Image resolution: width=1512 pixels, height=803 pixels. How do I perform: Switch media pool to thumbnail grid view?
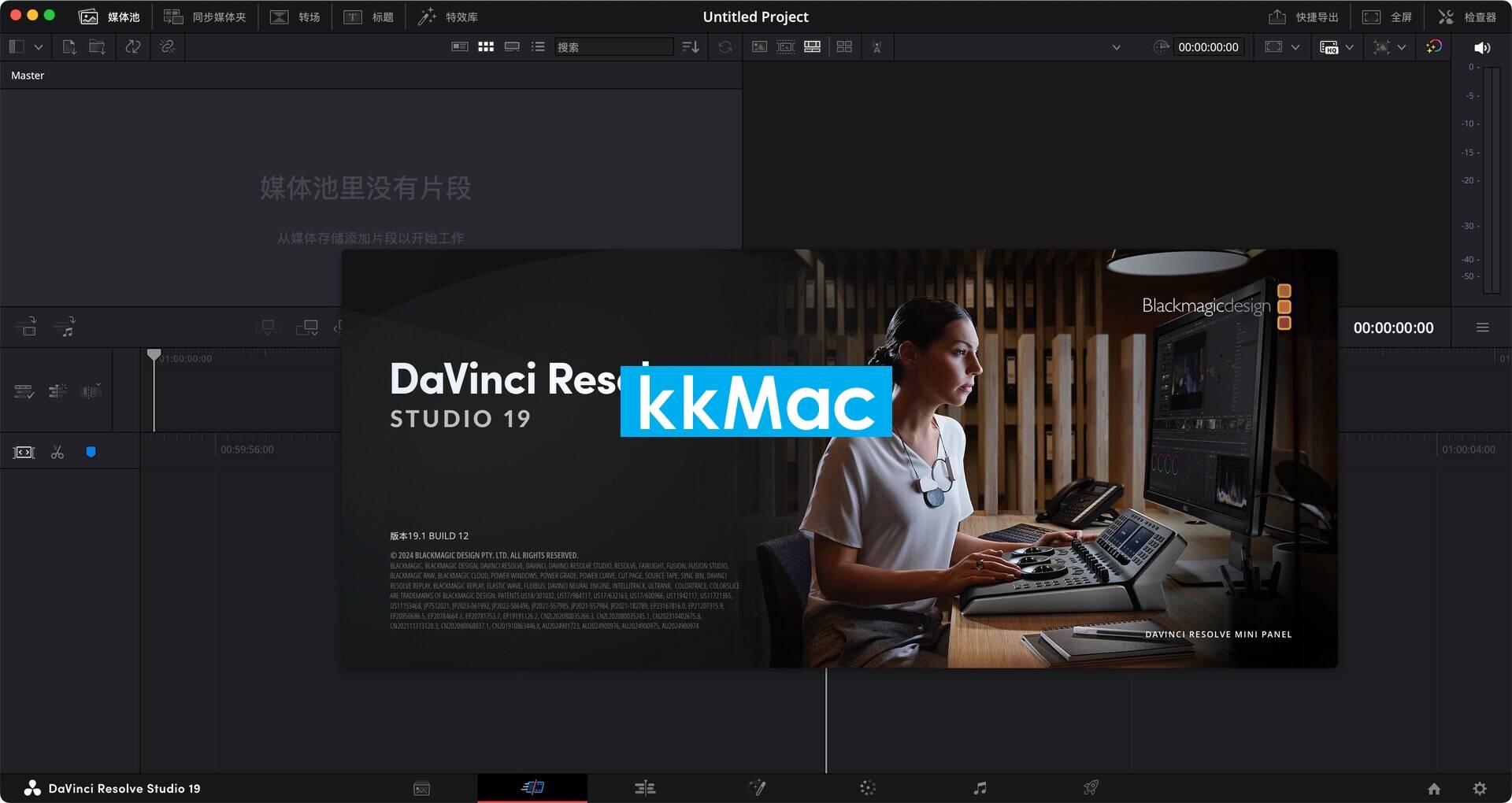pos(486,47)
